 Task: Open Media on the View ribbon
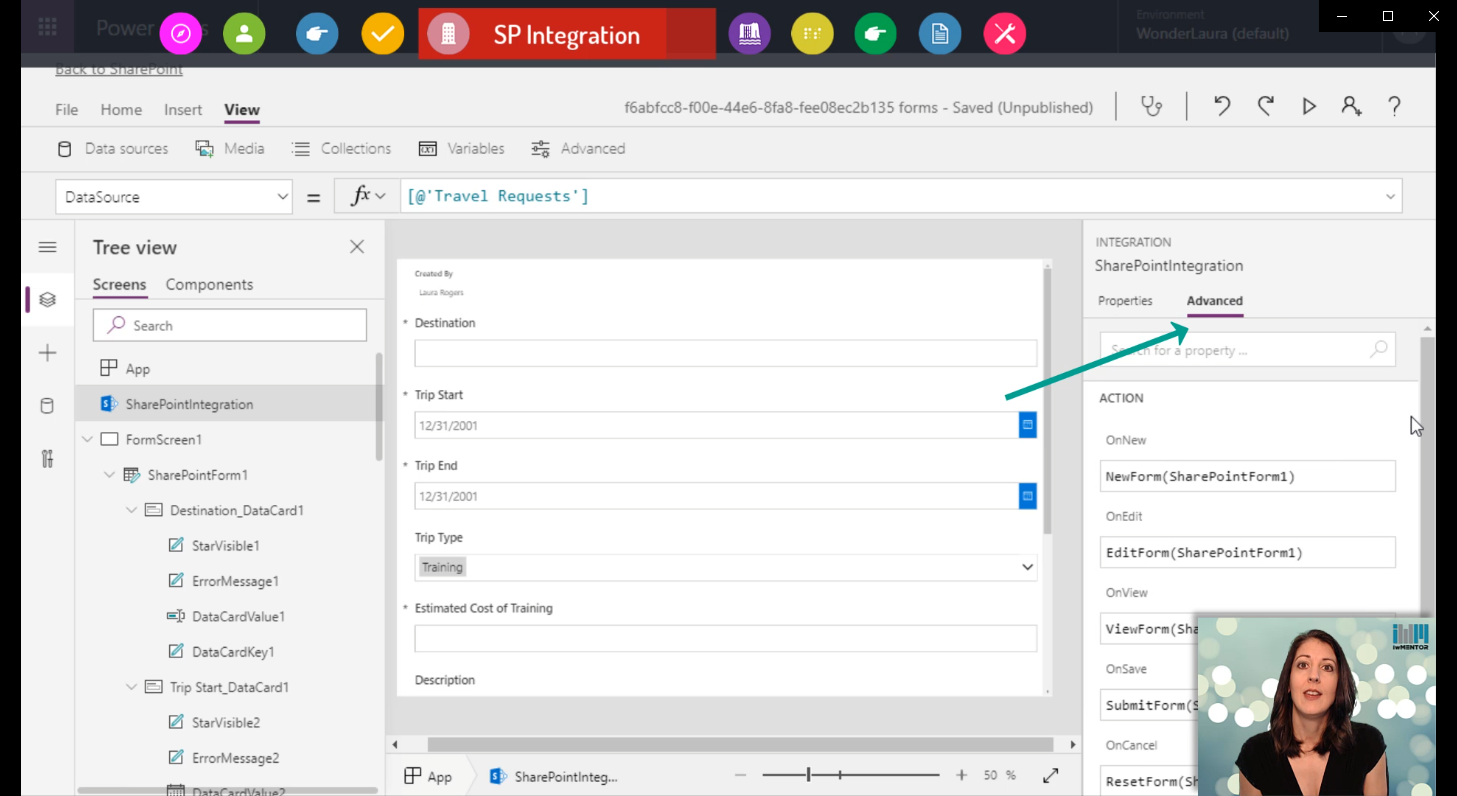(x=230, y=148)
